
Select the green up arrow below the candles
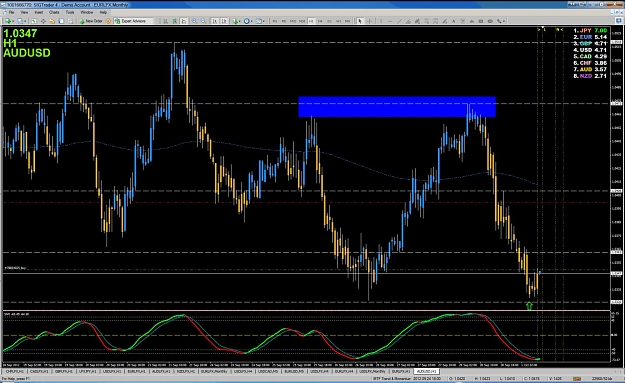[x=529, y=306]
